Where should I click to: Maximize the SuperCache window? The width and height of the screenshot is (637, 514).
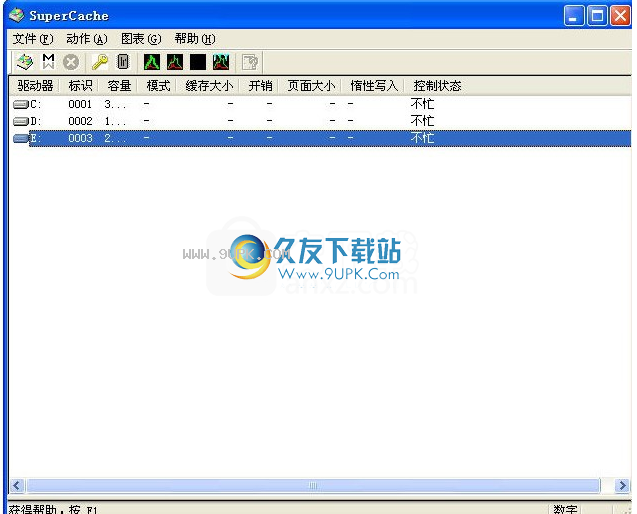[x=597, y=16]
